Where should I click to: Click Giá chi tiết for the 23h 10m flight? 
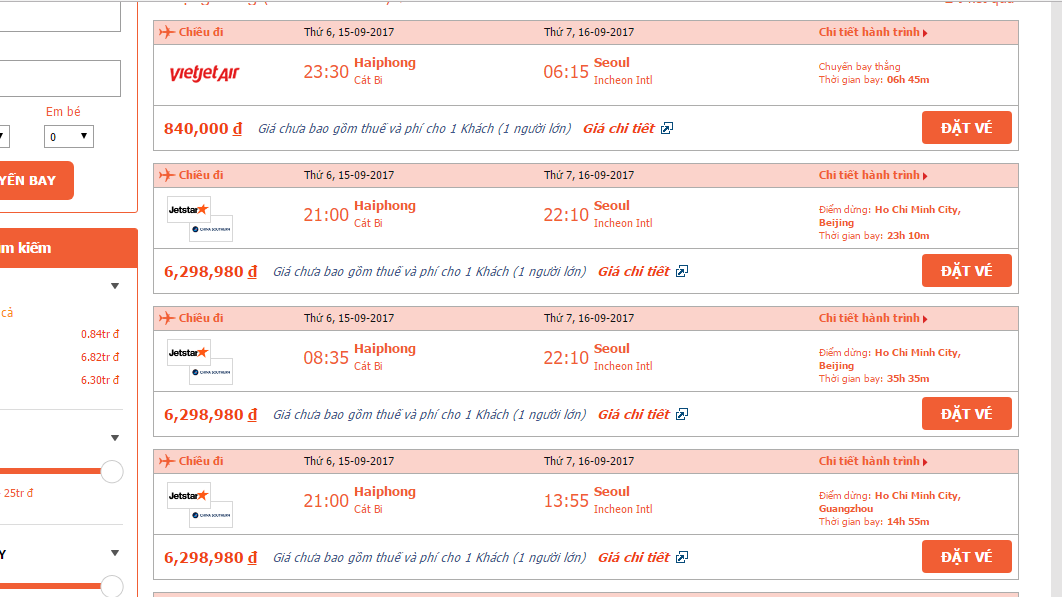[634, 271]
